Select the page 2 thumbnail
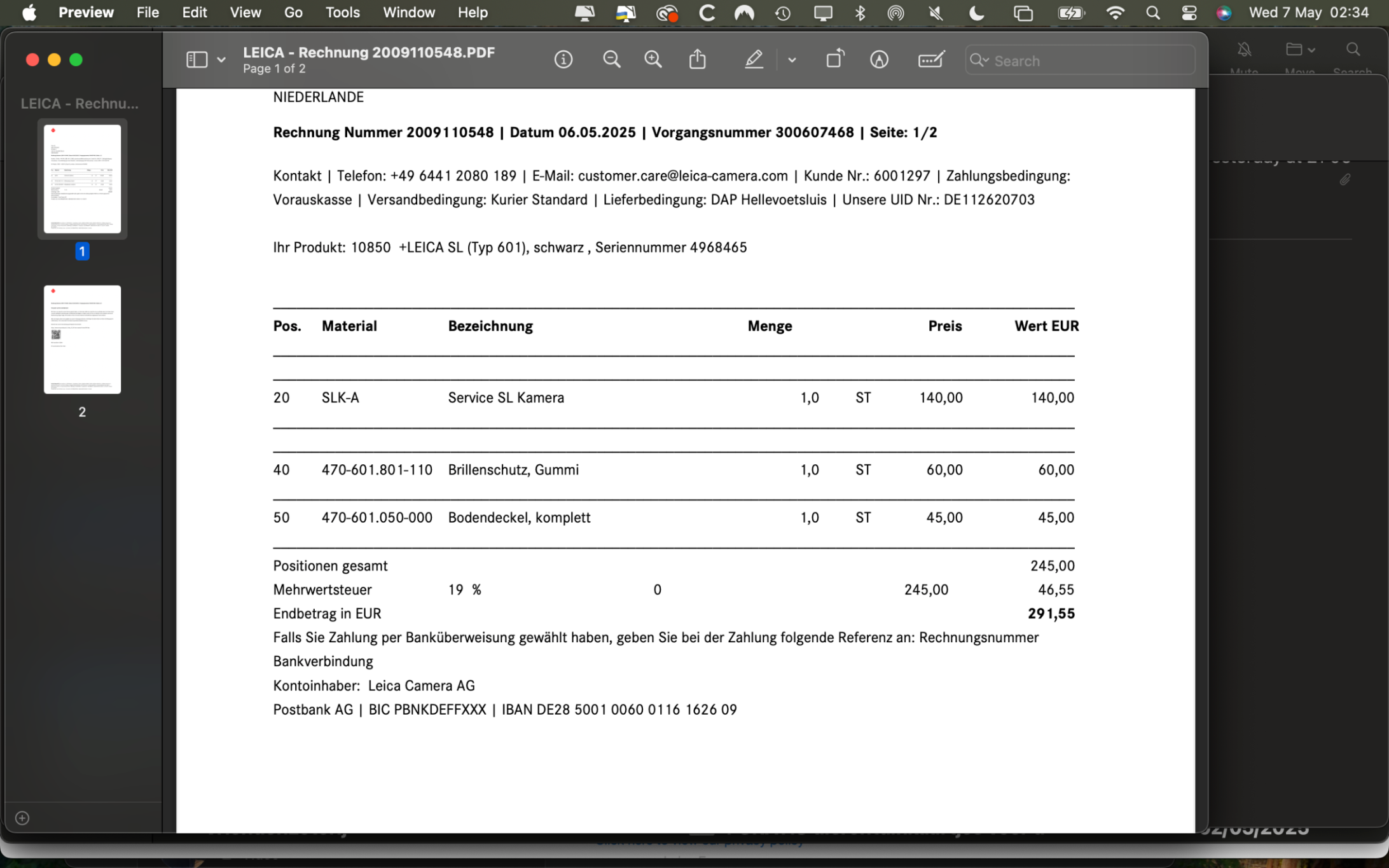The image size is (1389, 868). click(x=82, y=340)
